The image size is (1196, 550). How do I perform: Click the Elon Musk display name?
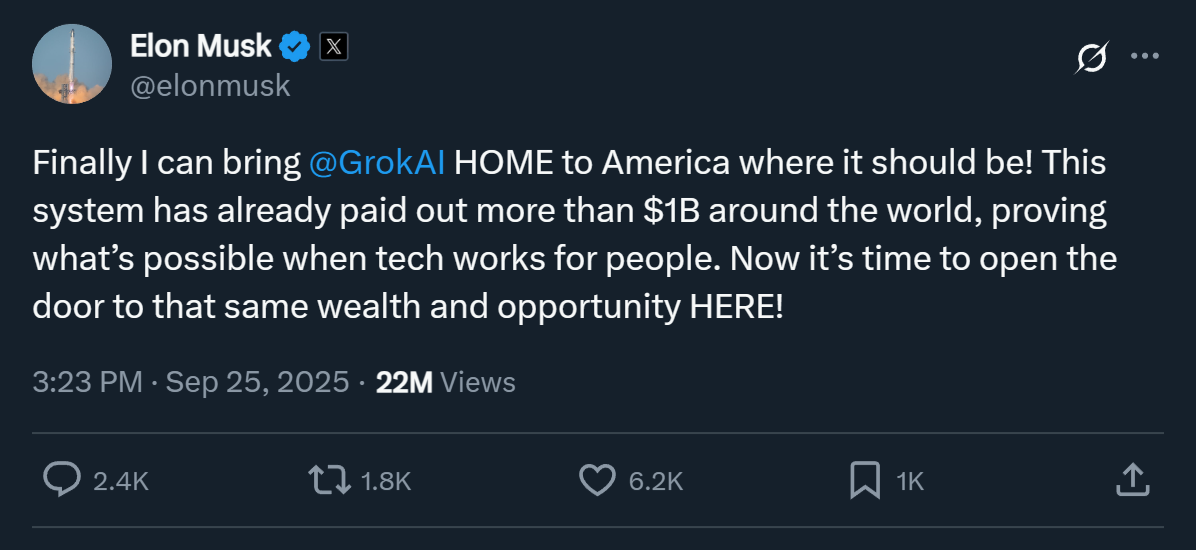[x=201, y=46]
